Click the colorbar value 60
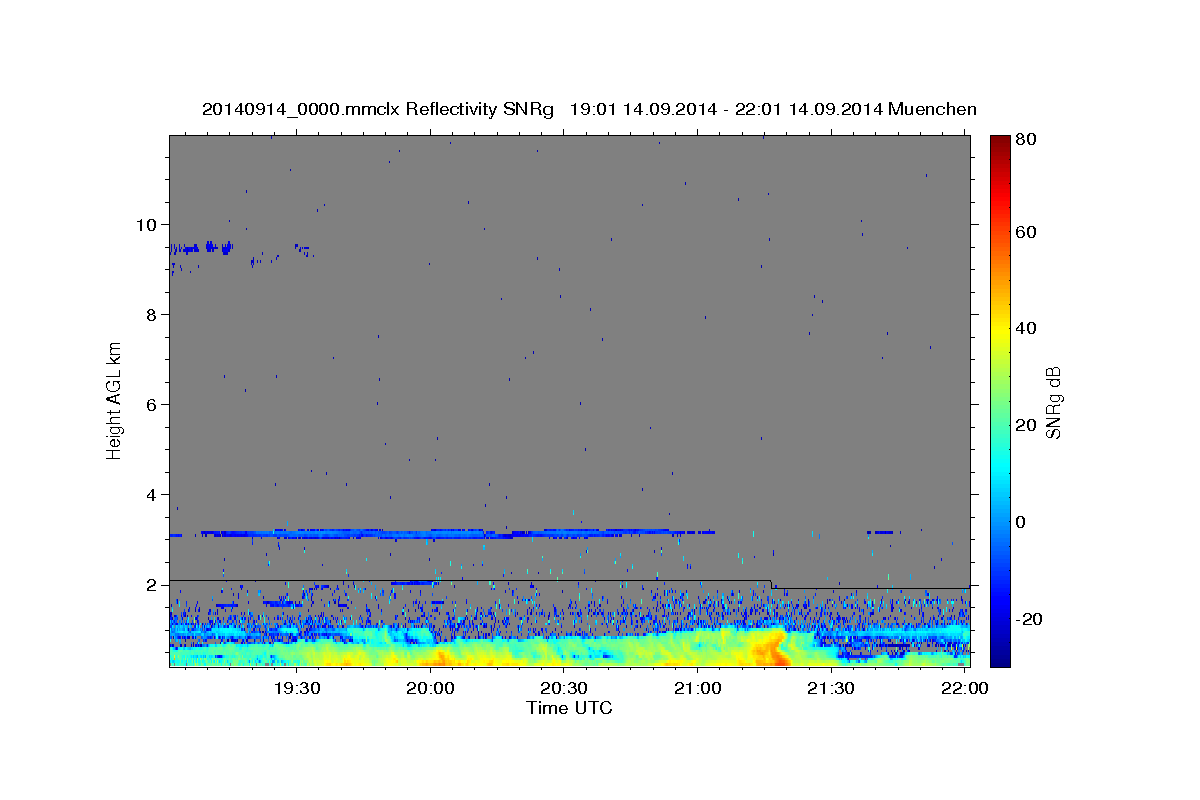The height and width of the screenshot is (800, 1200). (x=1028, y=232)
